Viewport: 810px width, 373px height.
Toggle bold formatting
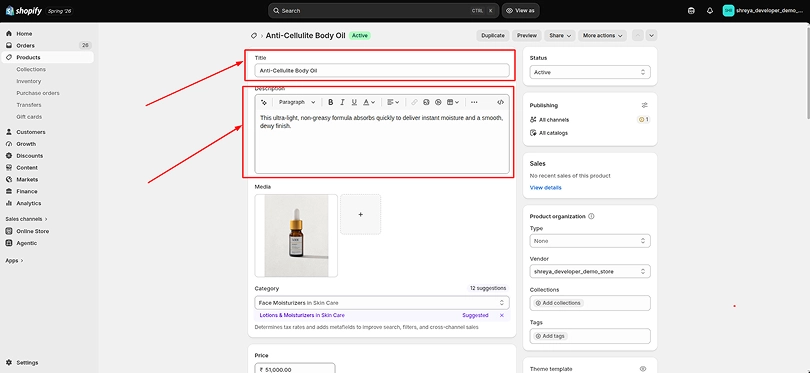click(331, 102)
